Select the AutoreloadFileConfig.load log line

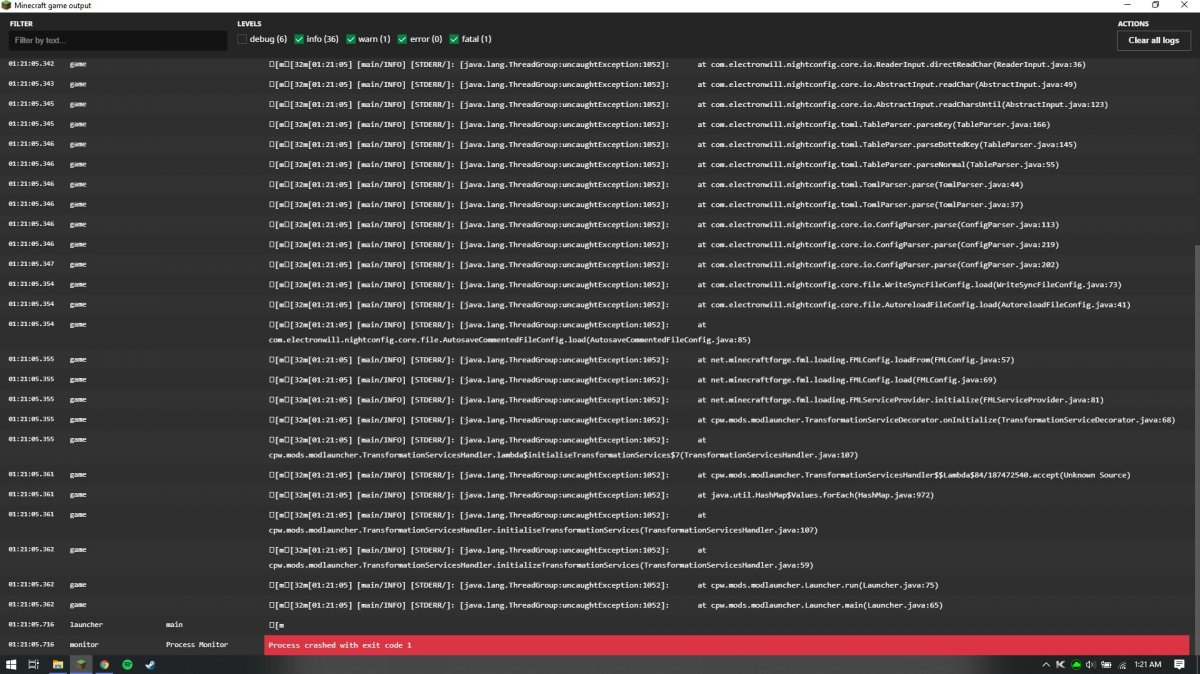[x=595, y=304]
